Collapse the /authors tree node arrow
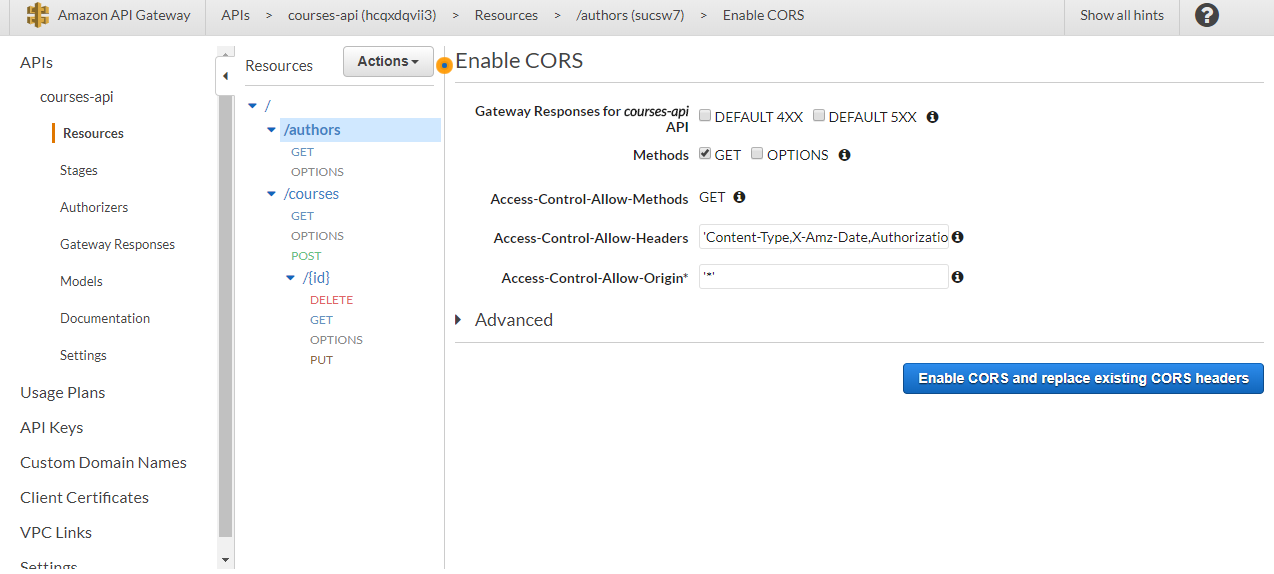Viewport: 1274px width, 574px height. (x=271, y=130)
